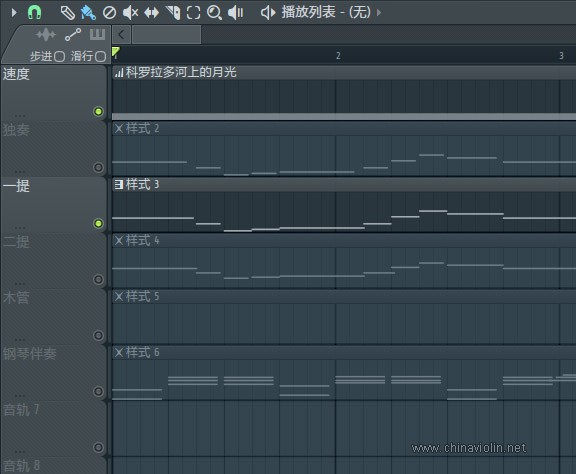Open the 科罗拉多河上的月光 automation clip menu
The height and width of the screenshot is (474, 576).
[119, 73]
